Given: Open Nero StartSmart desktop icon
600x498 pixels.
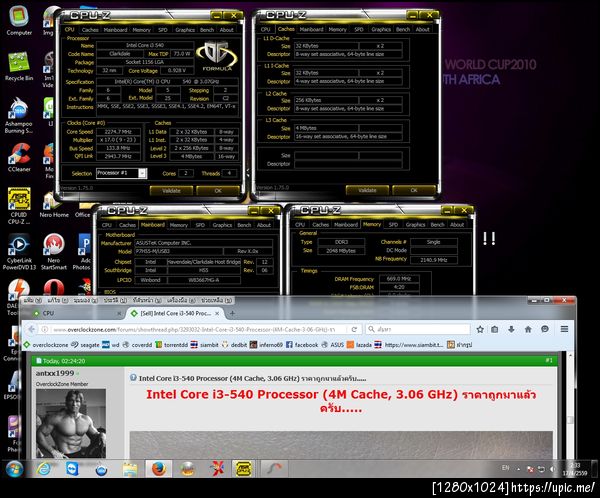Looking at the screenshot, I should pyautogui.click(x=54, y=252).
